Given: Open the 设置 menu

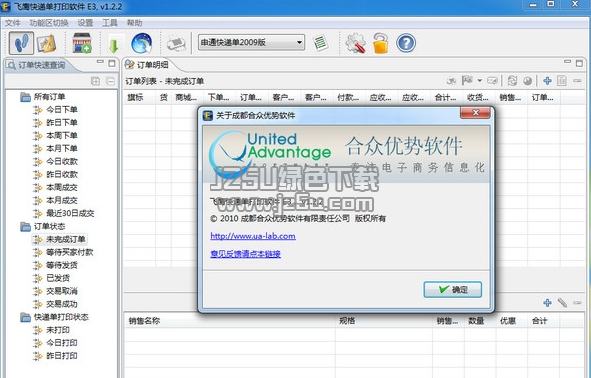Looking at the screenshot, I should (85, 23).
